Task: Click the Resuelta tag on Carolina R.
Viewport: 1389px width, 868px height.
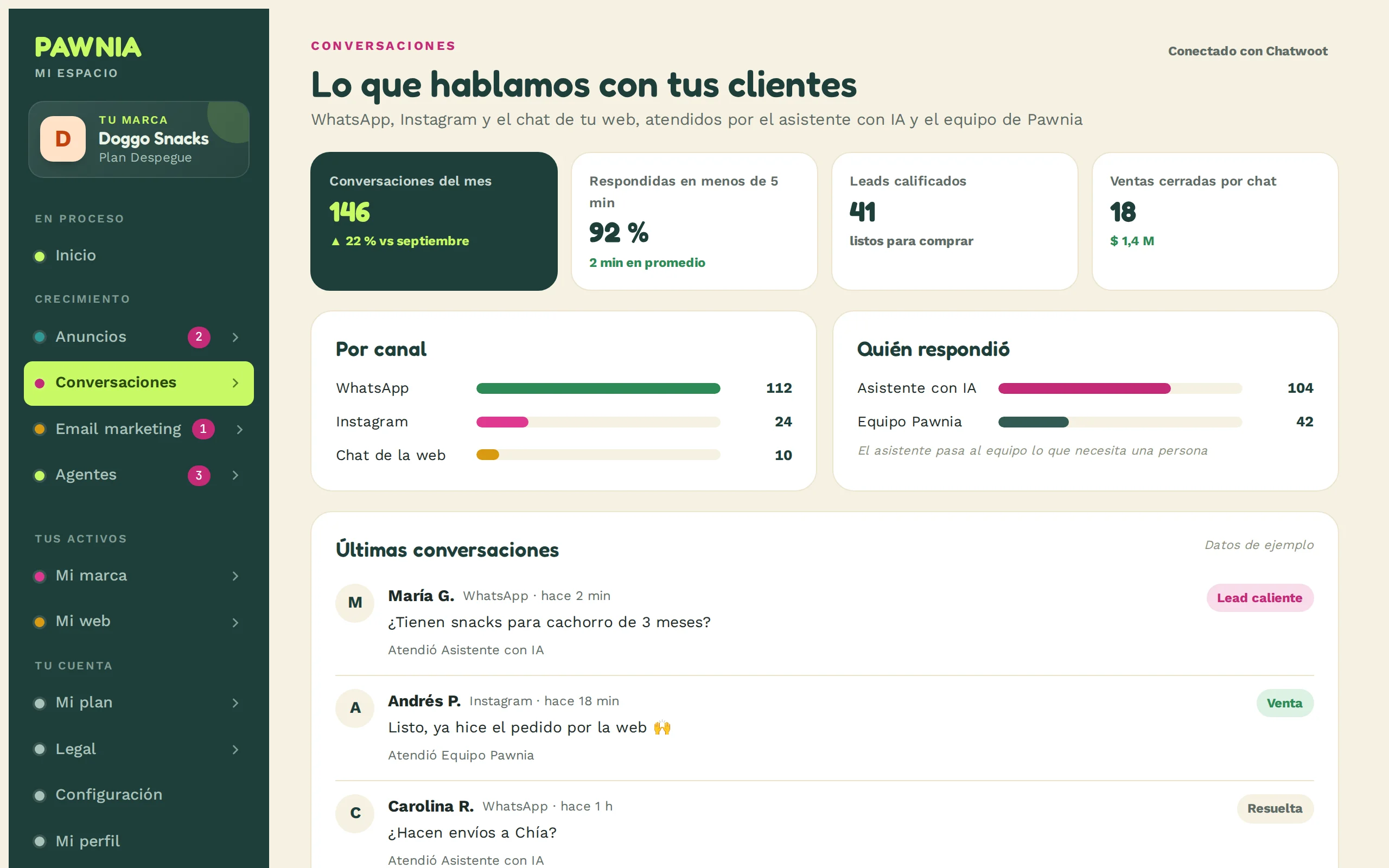Action: tap(1275, 809)
